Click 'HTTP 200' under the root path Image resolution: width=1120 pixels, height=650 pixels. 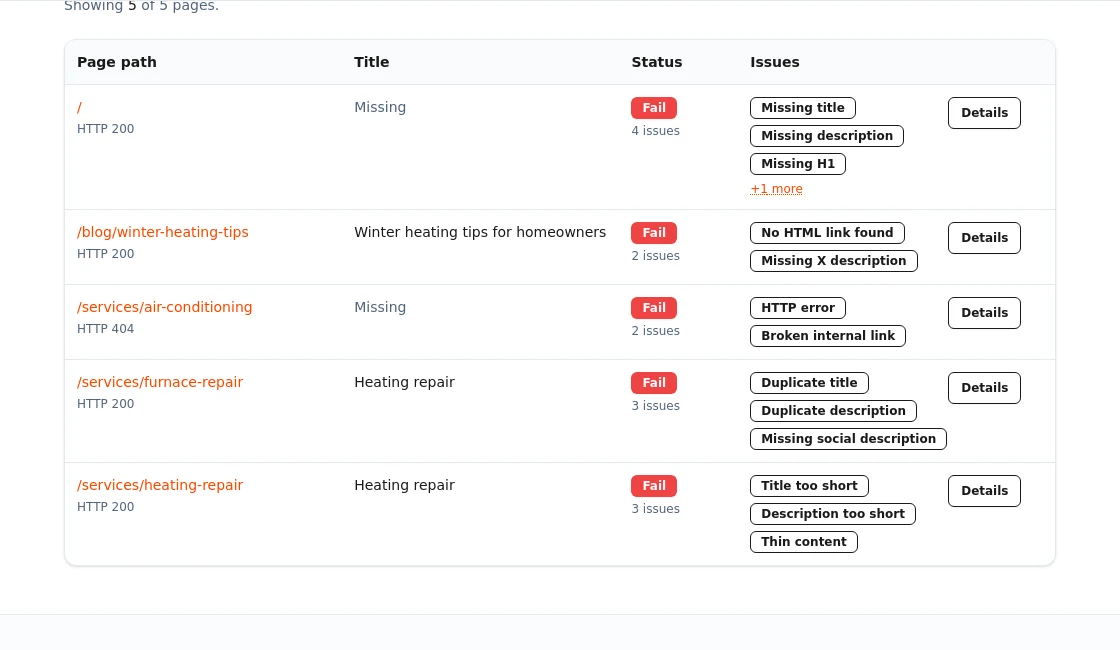click(x=105, y=129)
